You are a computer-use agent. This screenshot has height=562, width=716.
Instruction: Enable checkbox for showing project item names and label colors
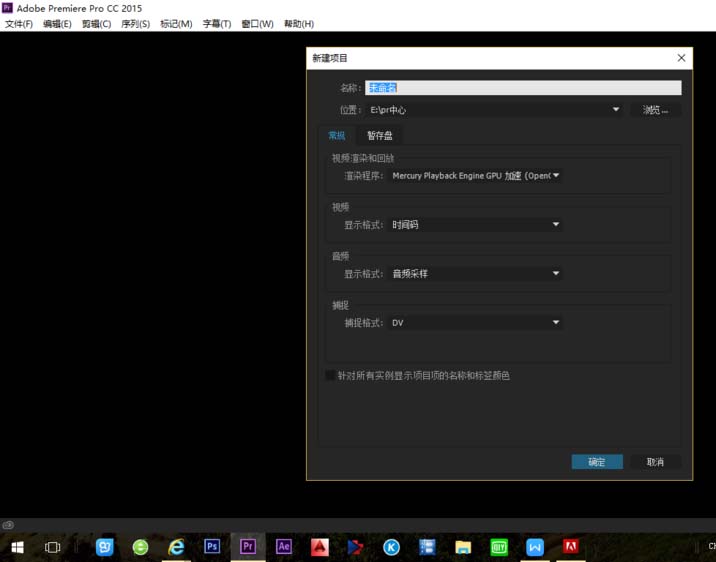[x=330, y=375]
